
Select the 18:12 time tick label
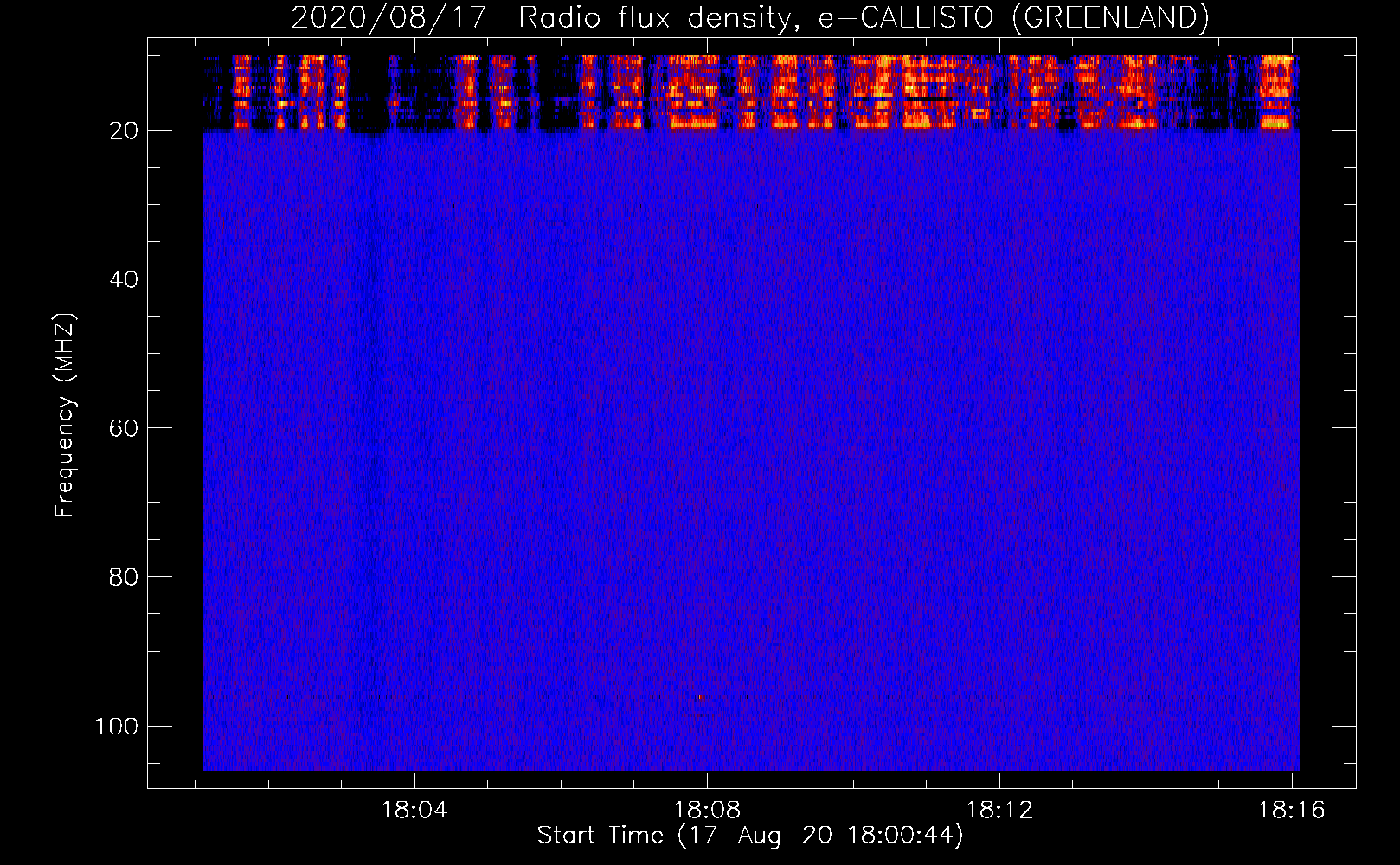(999, 811)
